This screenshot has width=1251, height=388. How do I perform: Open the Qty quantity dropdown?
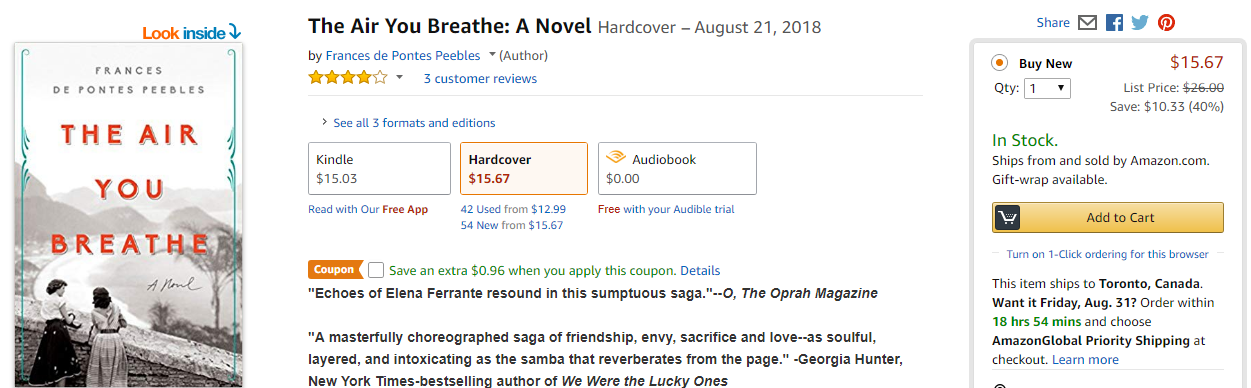pos(1047,88)
